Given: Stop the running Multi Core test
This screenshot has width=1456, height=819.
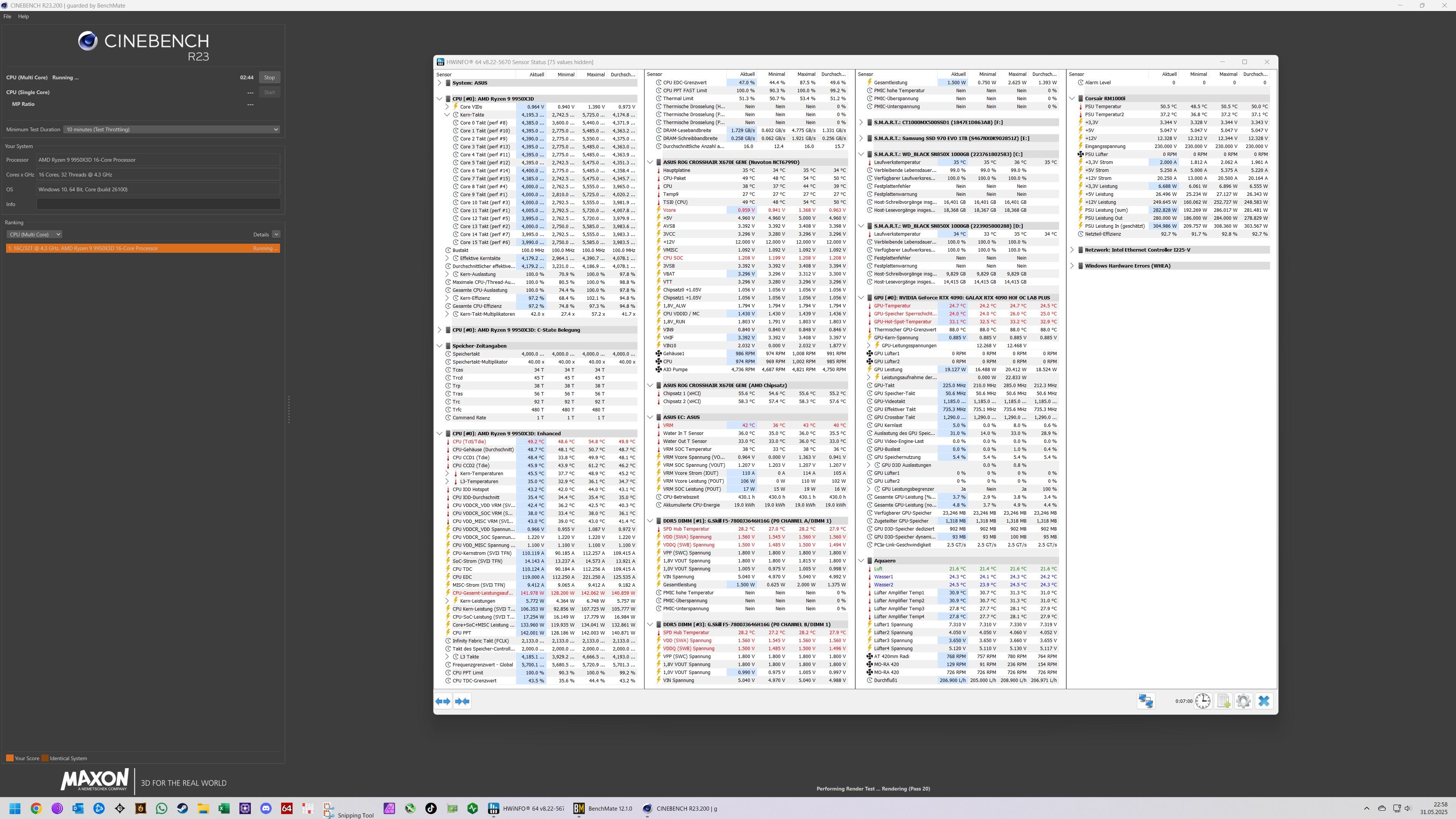Looking at the screenshot, I should click(269, 77).
